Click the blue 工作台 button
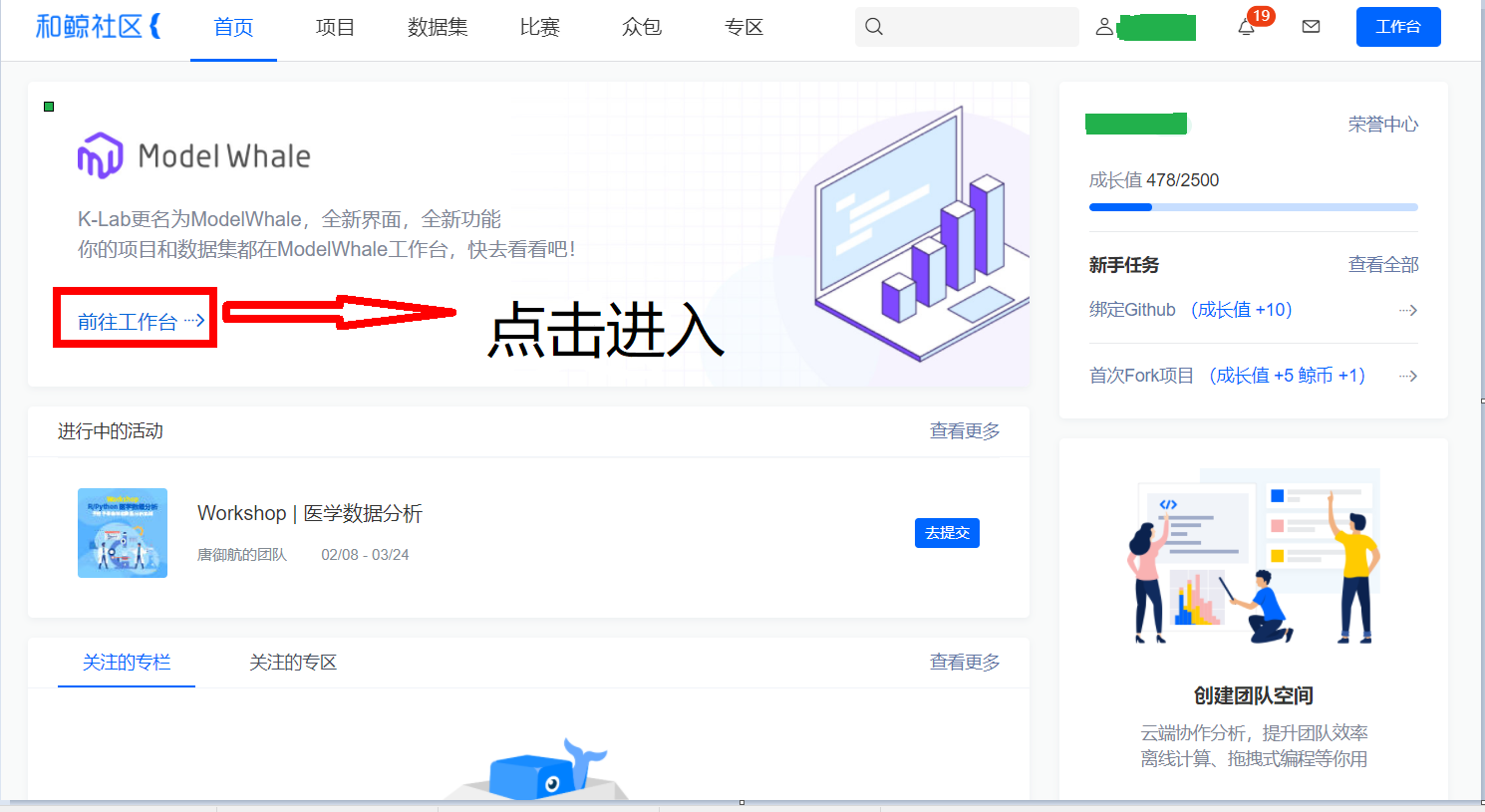 tap(1398, 27)
